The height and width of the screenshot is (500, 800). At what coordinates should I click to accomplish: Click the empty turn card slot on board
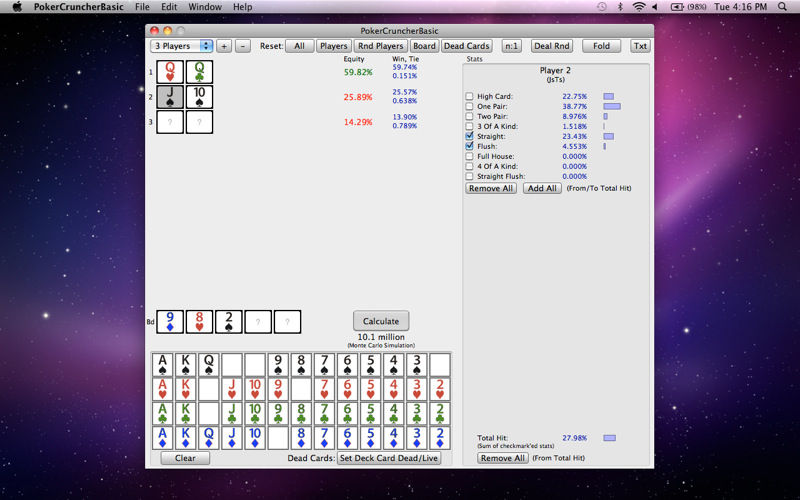(258, 322)
